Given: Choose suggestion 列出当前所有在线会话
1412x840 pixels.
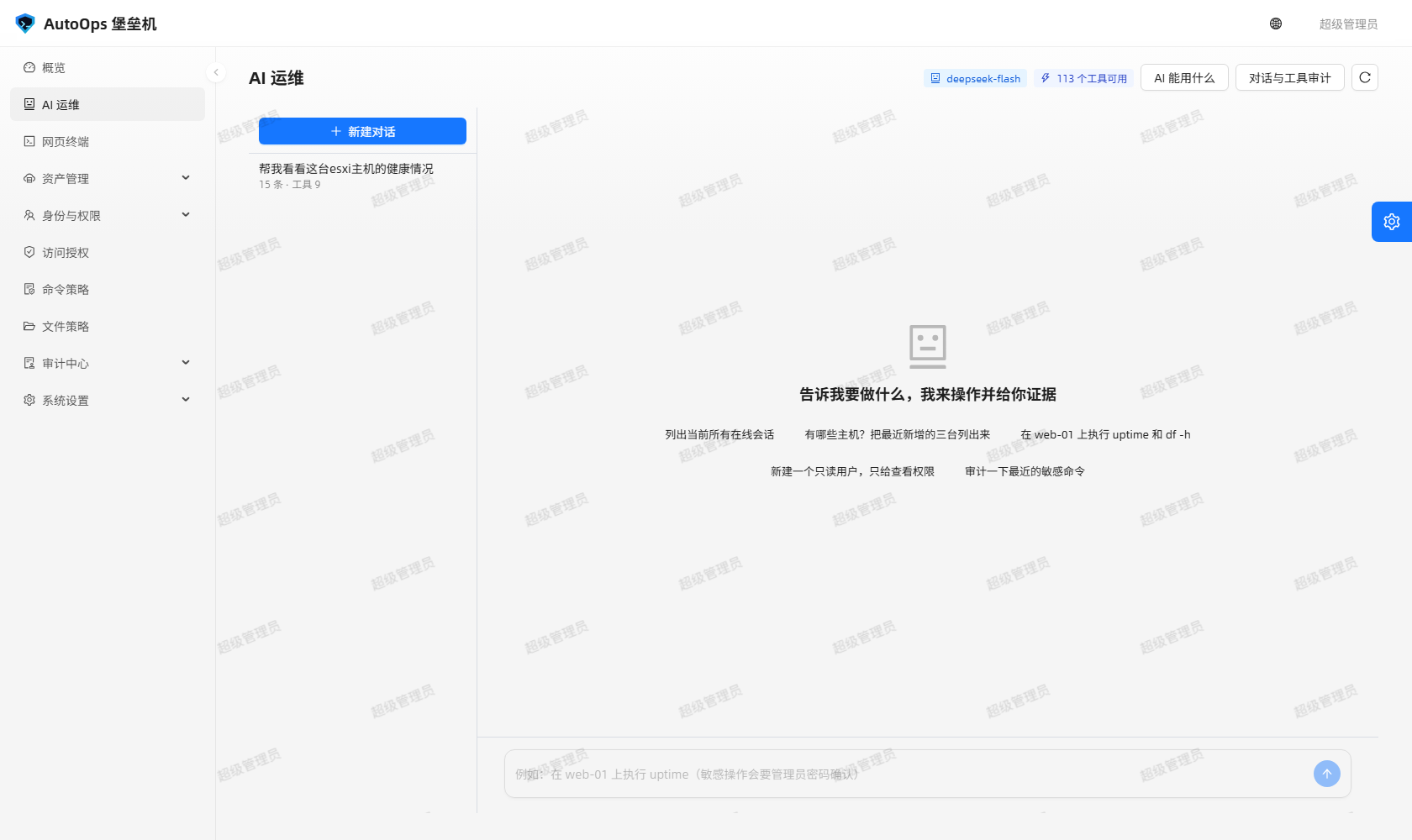Looking at the screenshot, I should click(x=719, y=434).
